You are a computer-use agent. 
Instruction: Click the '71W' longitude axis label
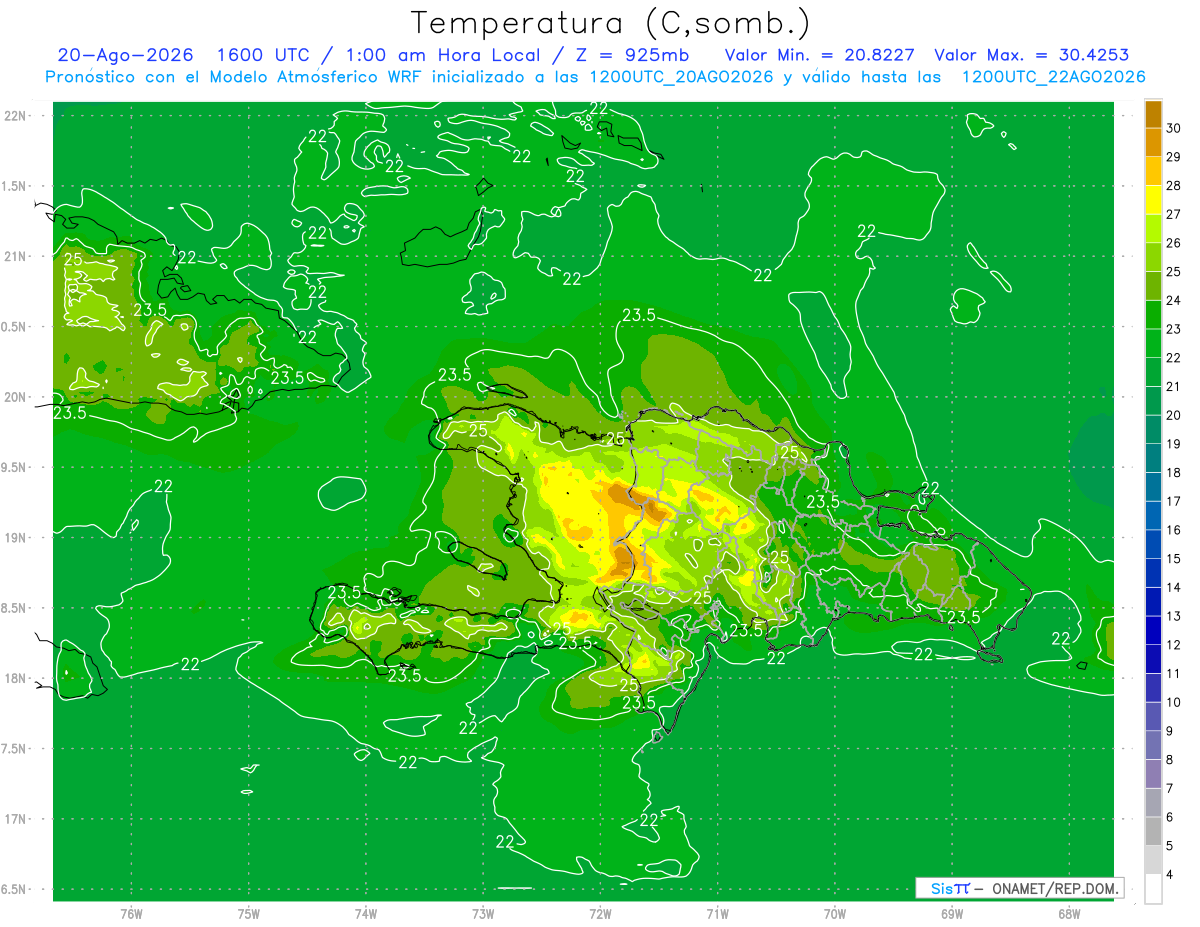717,913
